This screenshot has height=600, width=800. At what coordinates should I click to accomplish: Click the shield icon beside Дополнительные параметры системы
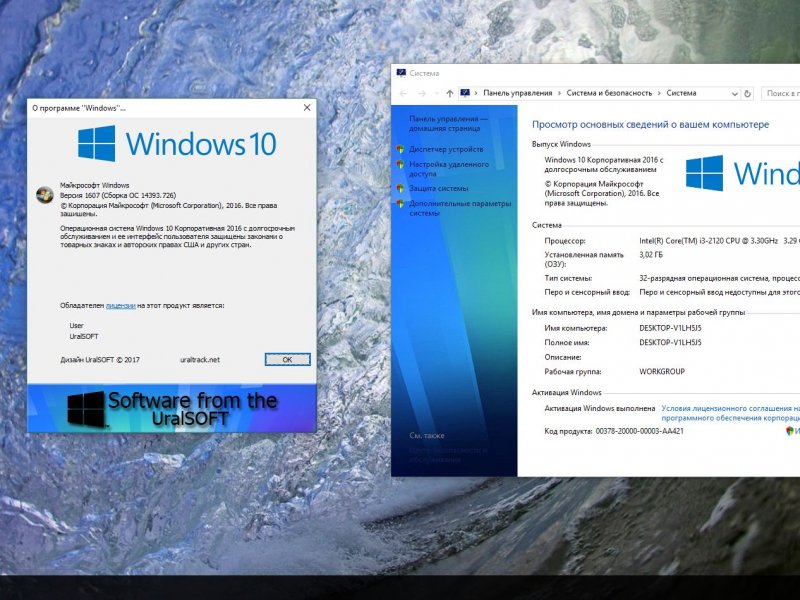(401, 204)
